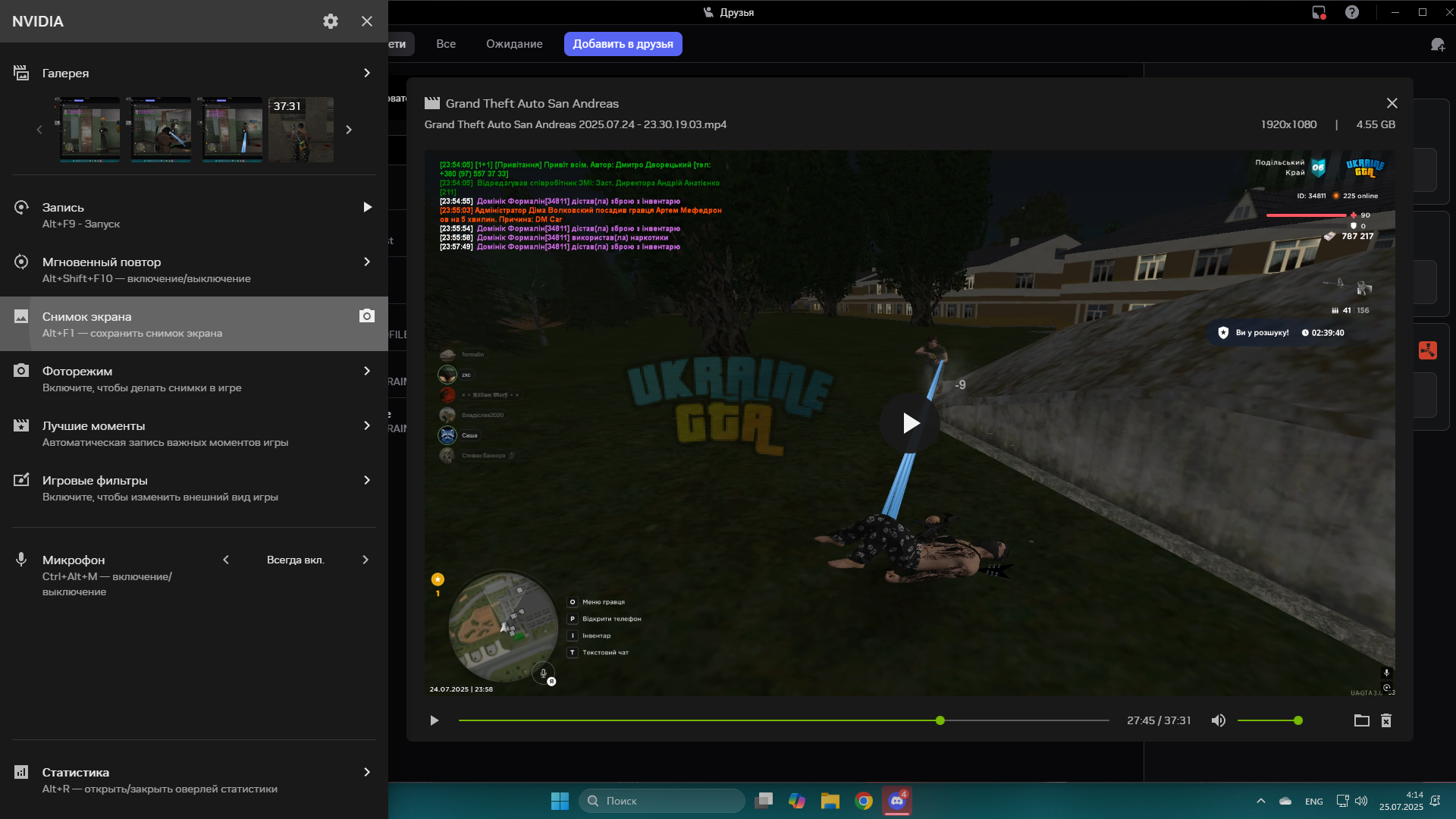The image size is (1456, 819).
Task: Switch microphone mode to previous option
Action: [226, 560]
